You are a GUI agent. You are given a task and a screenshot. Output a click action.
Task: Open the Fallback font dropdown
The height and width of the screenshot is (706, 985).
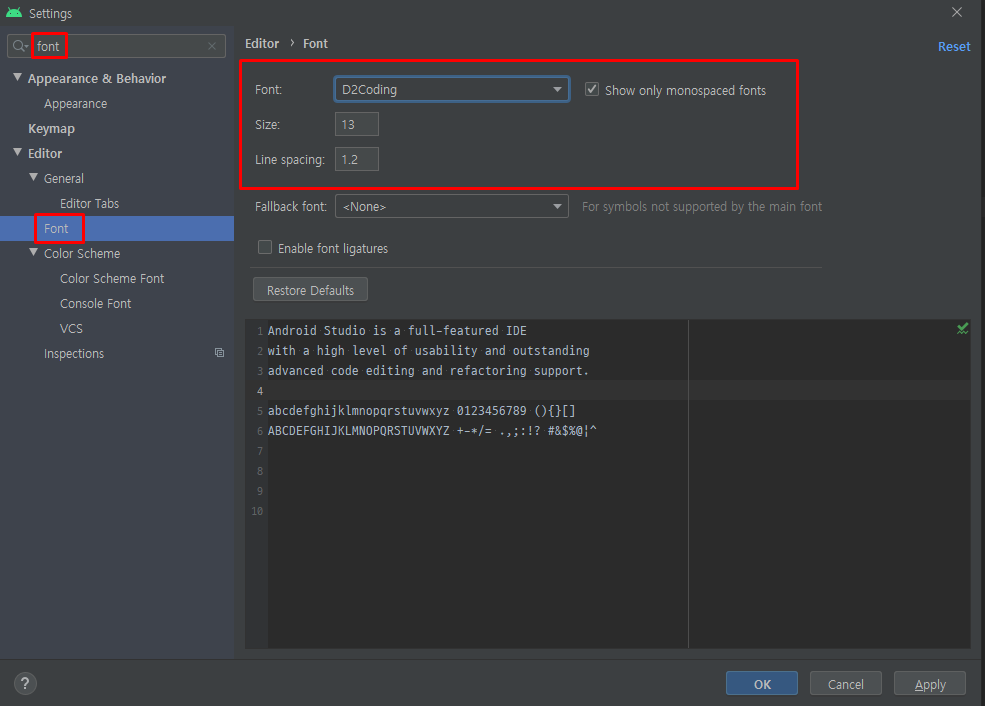click(x=452, y=206)
